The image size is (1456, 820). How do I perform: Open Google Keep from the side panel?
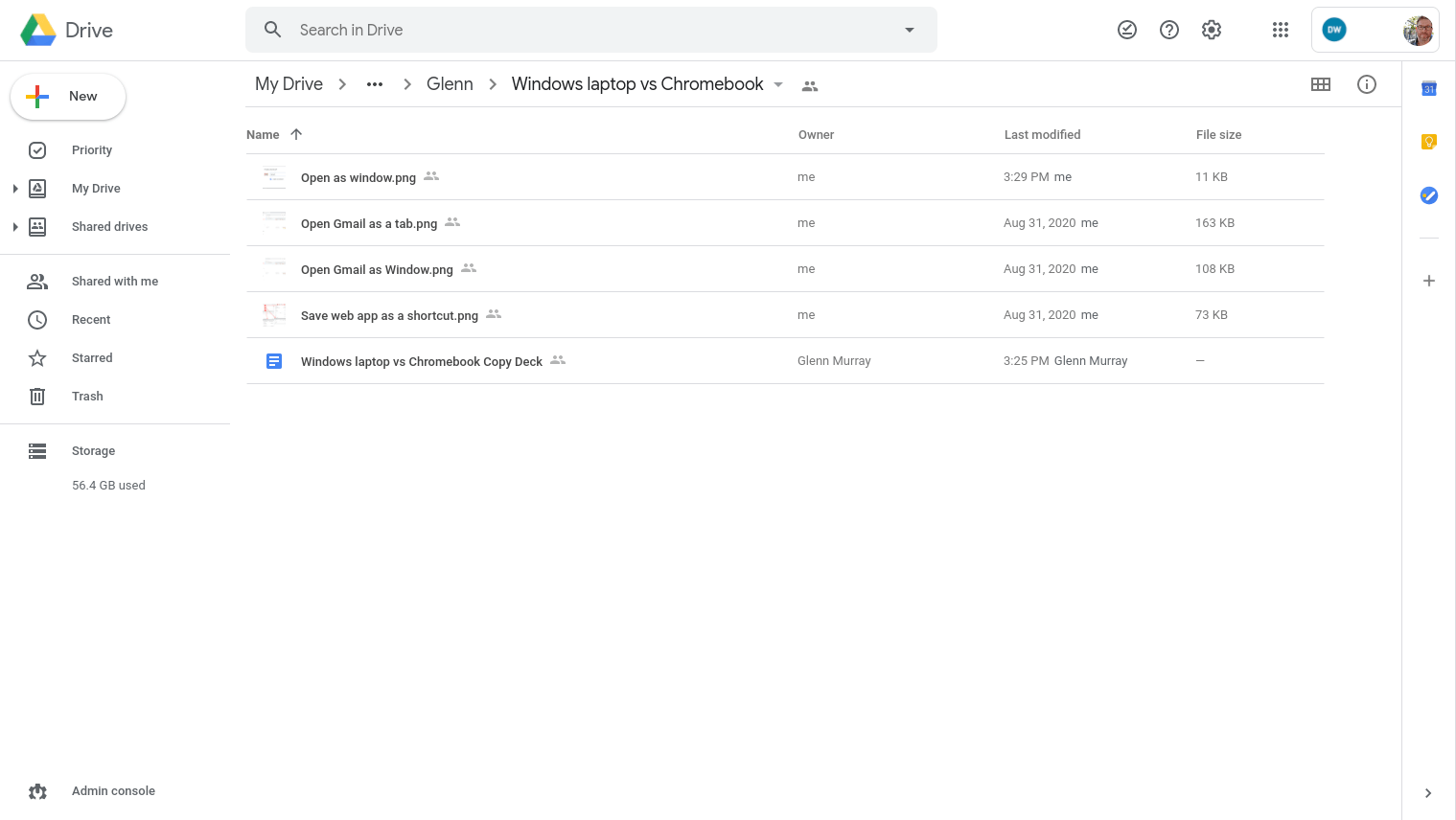(x=1428, y=141)
